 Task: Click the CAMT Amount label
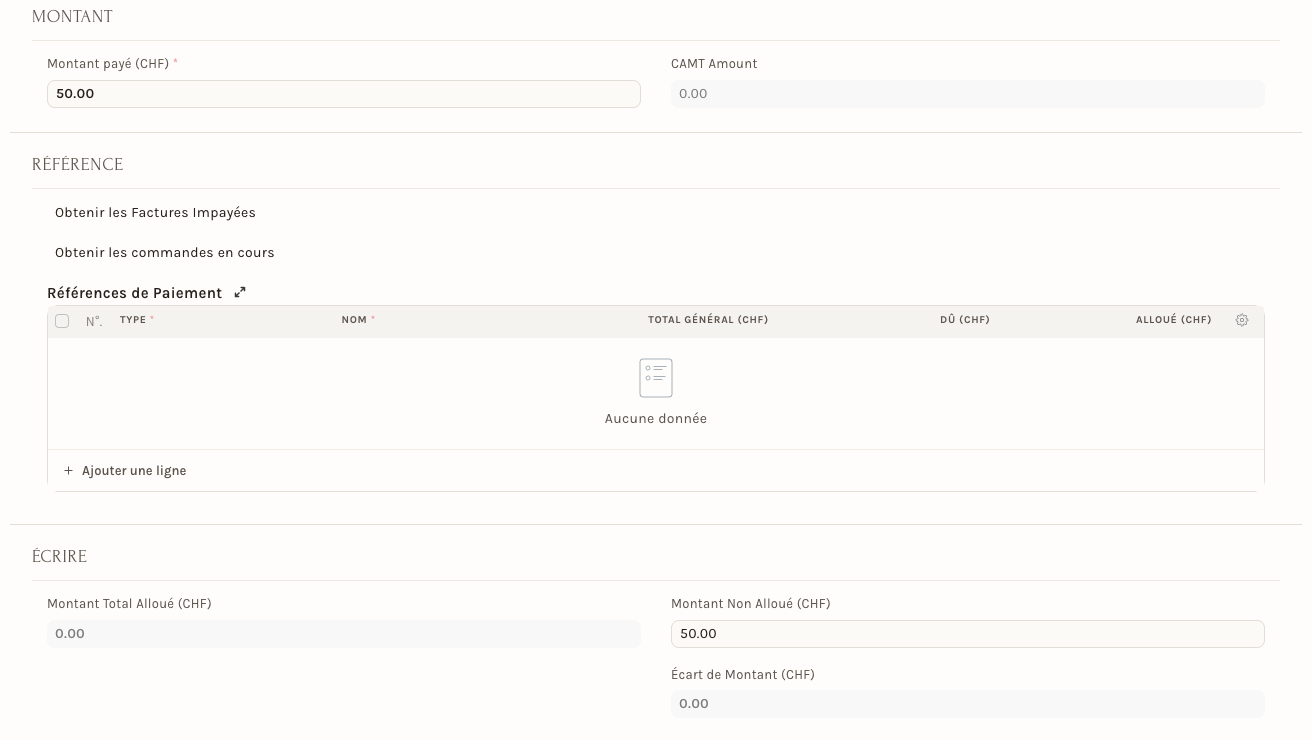point(714,64)
